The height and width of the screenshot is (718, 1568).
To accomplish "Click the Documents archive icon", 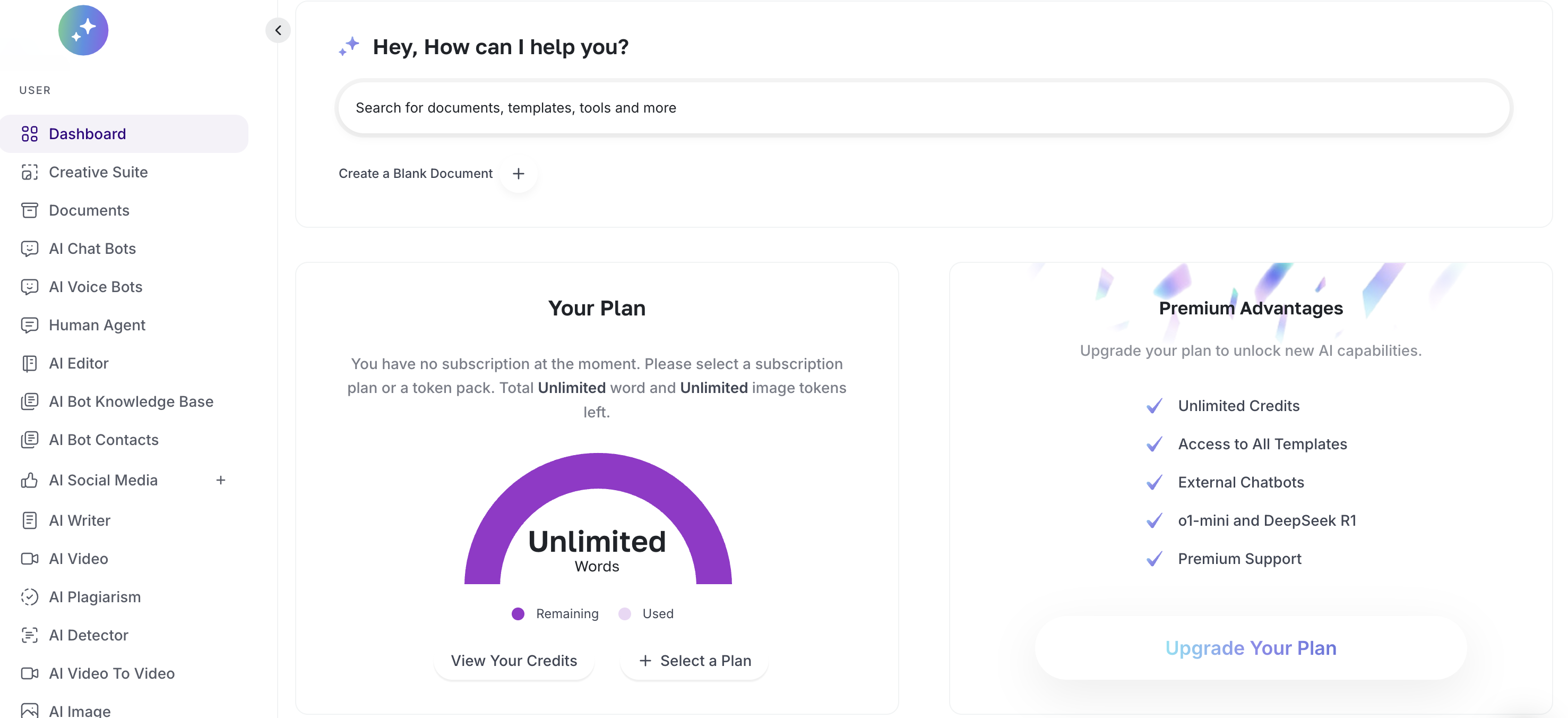I will pos(29,210).
